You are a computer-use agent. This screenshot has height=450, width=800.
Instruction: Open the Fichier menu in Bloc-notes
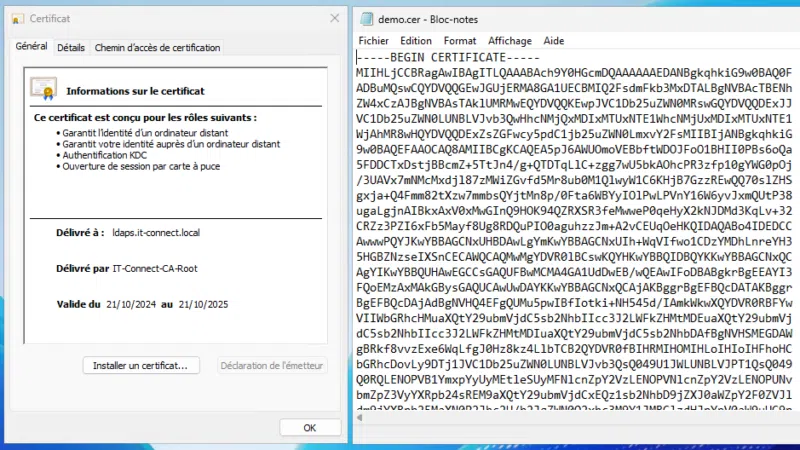click(x=373, y=41)
